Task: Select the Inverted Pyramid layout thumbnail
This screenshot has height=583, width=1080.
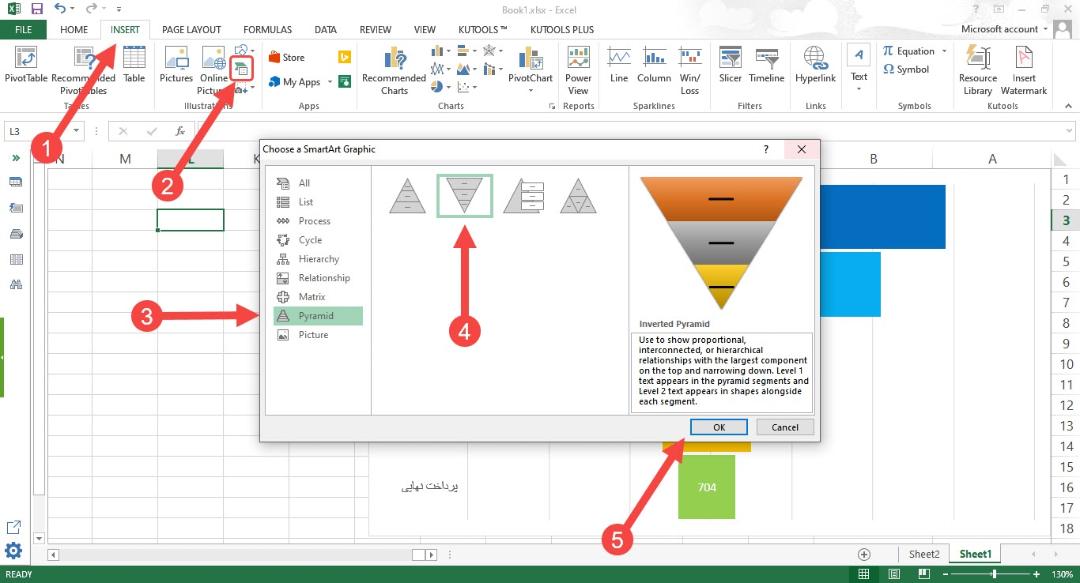Action: pyautogui.click(x=464, y=196)
